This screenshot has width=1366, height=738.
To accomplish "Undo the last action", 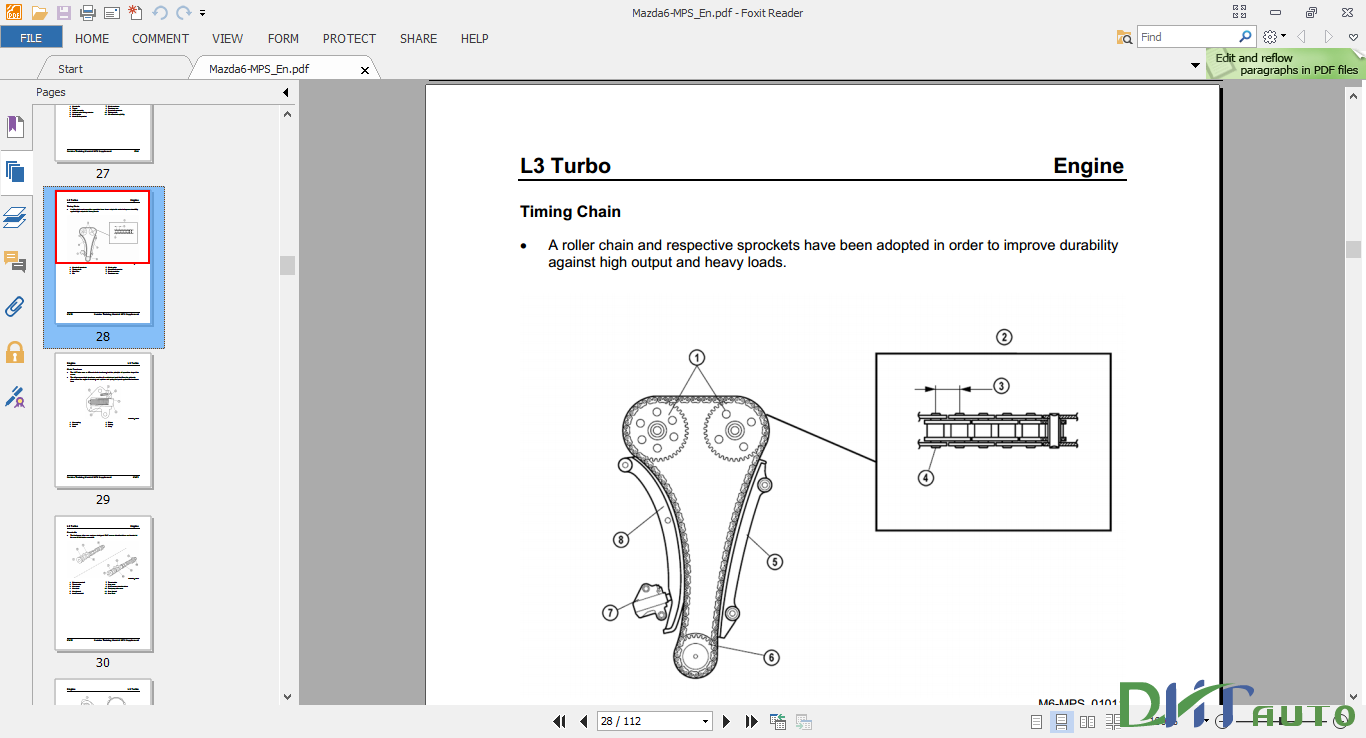I will coord(160,13).
